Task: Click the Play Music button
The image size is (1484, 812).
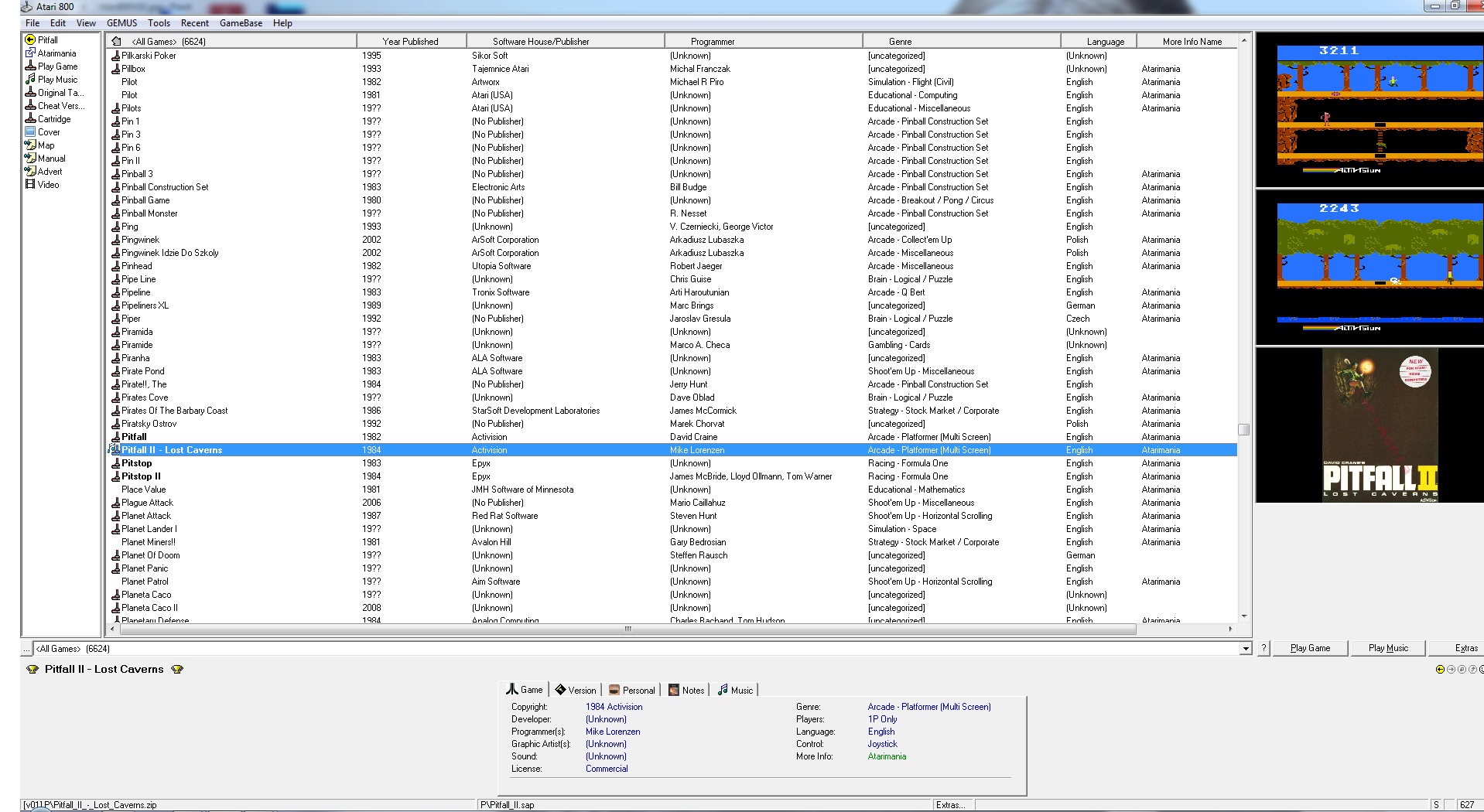Action: tap(1388, 648)
